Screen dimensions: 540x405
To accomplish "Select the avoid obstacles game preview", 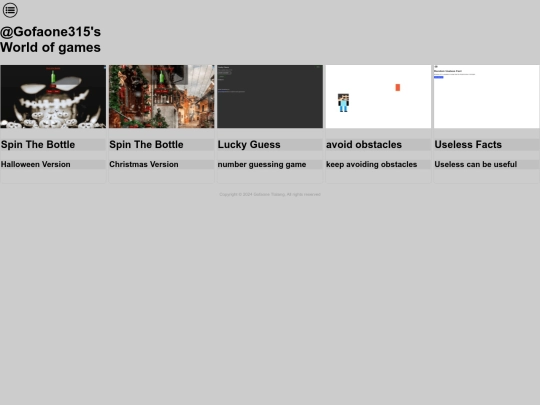I will [378, 96].
